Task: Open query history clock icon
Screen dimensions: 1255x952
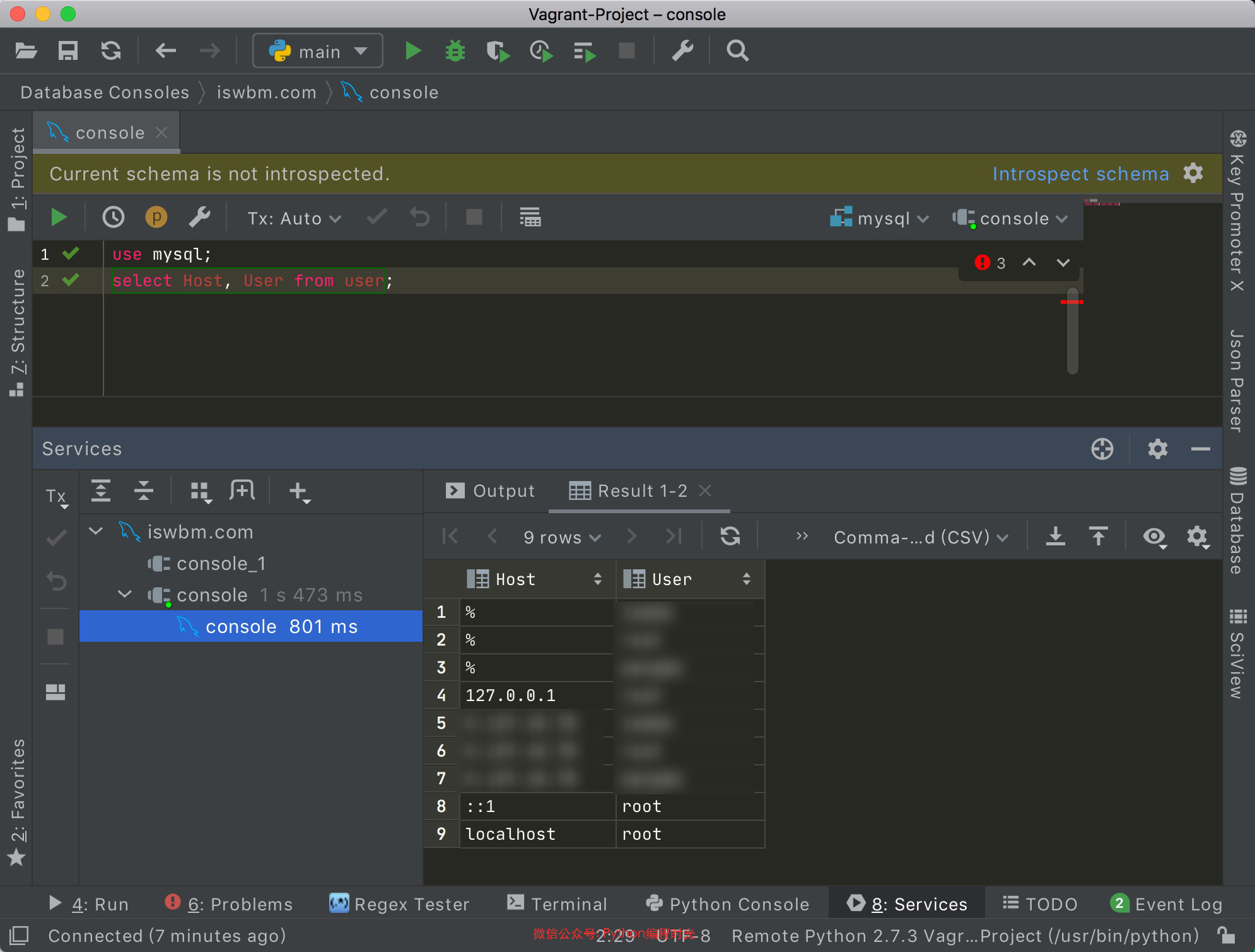Action: pos(114,218)
